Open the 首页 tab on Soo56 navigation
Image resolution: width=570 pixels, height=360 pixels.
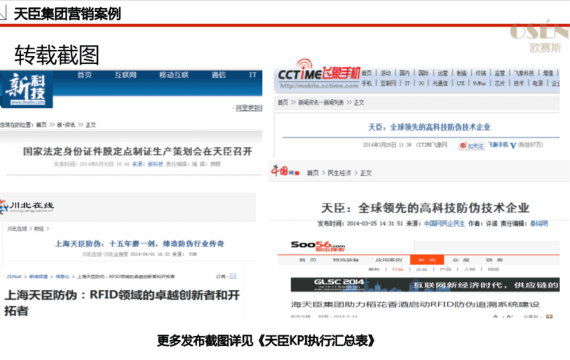point(308,260)
